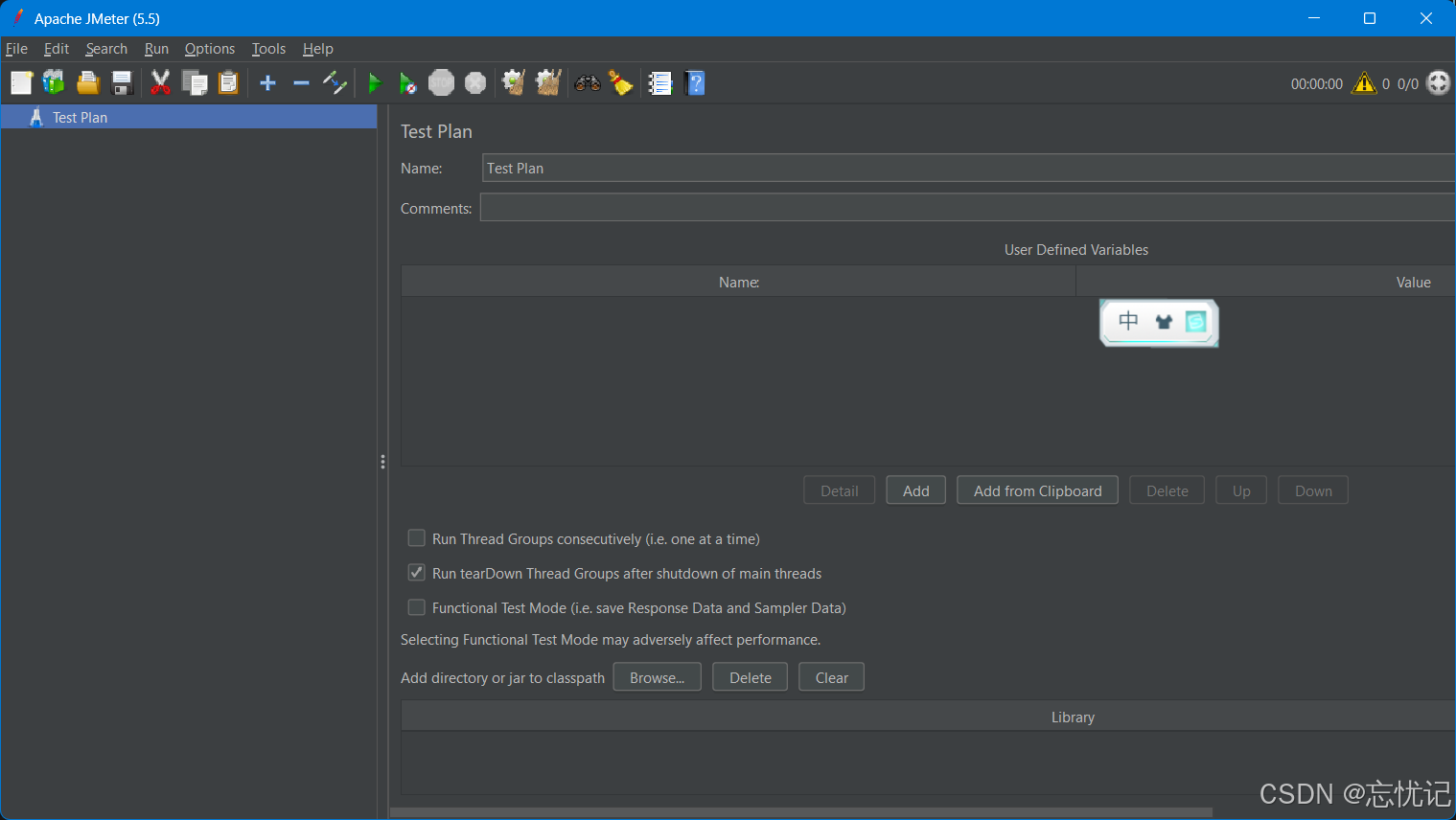This screenshot has height=820, width=1456.
Task: Click the Reset Search brush icon
Action: 621,83
